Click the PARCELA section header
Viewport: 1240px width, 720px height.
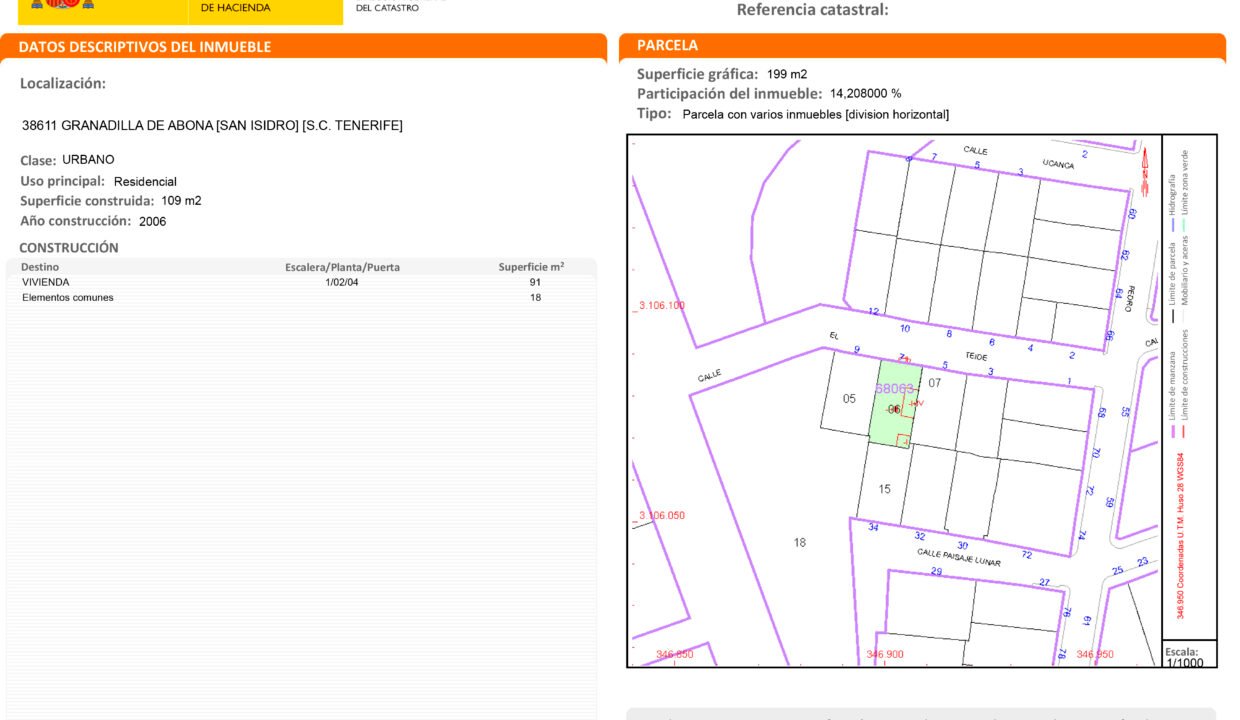[x=667, y=46]
